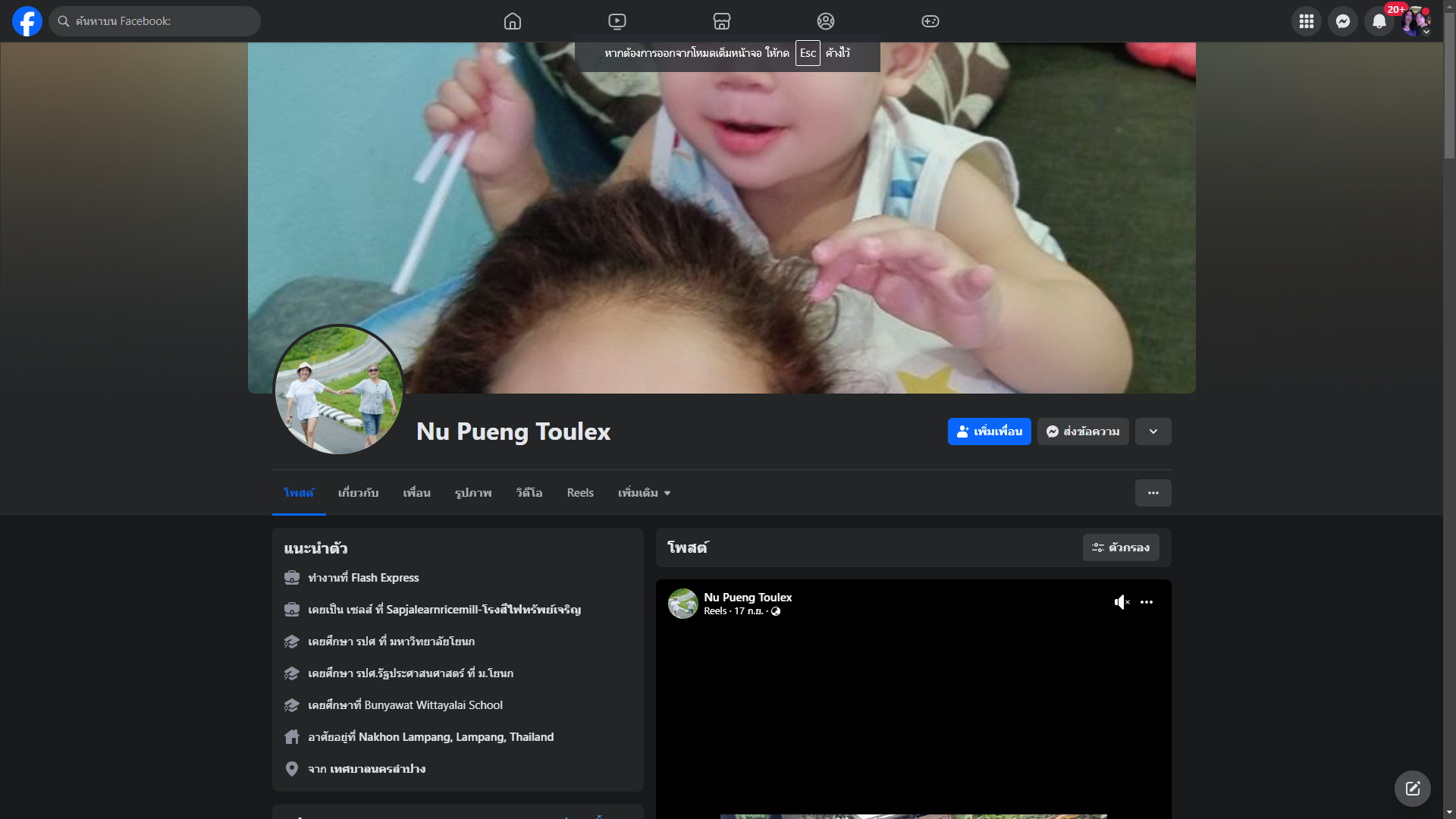Image resolution: width=1456 pixels, height=819 pixels.
Task: Go to Home feed icon
Action: 513,21
